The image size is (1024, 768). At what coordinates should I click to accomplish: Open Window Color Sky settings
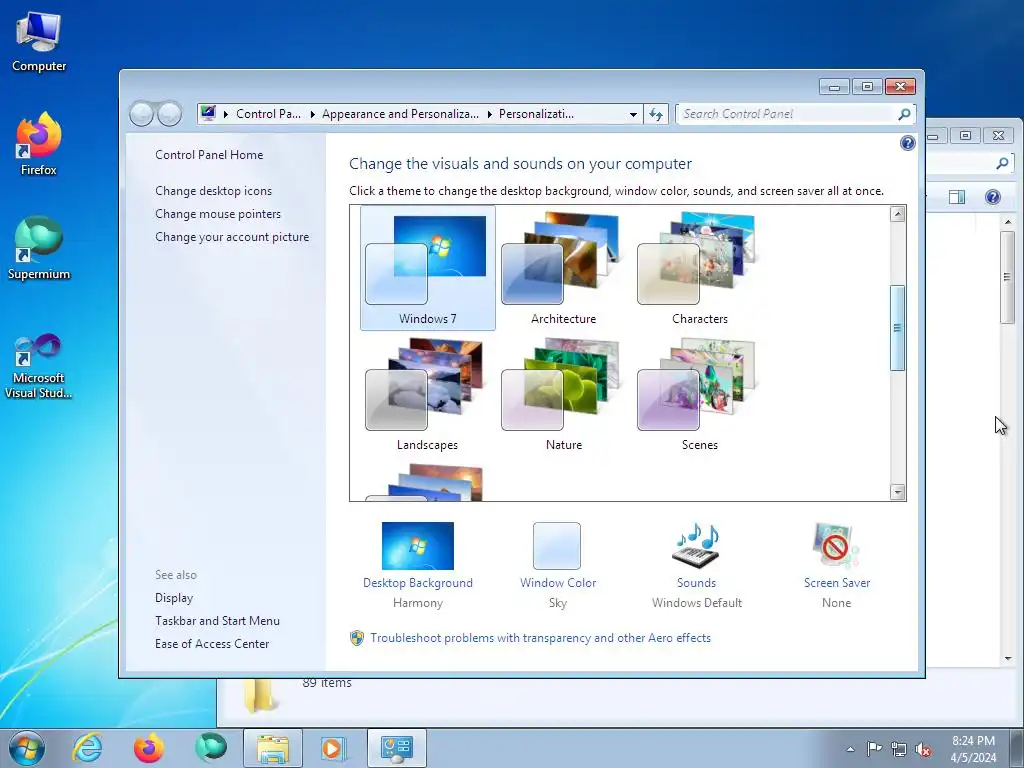coord(558,566)
